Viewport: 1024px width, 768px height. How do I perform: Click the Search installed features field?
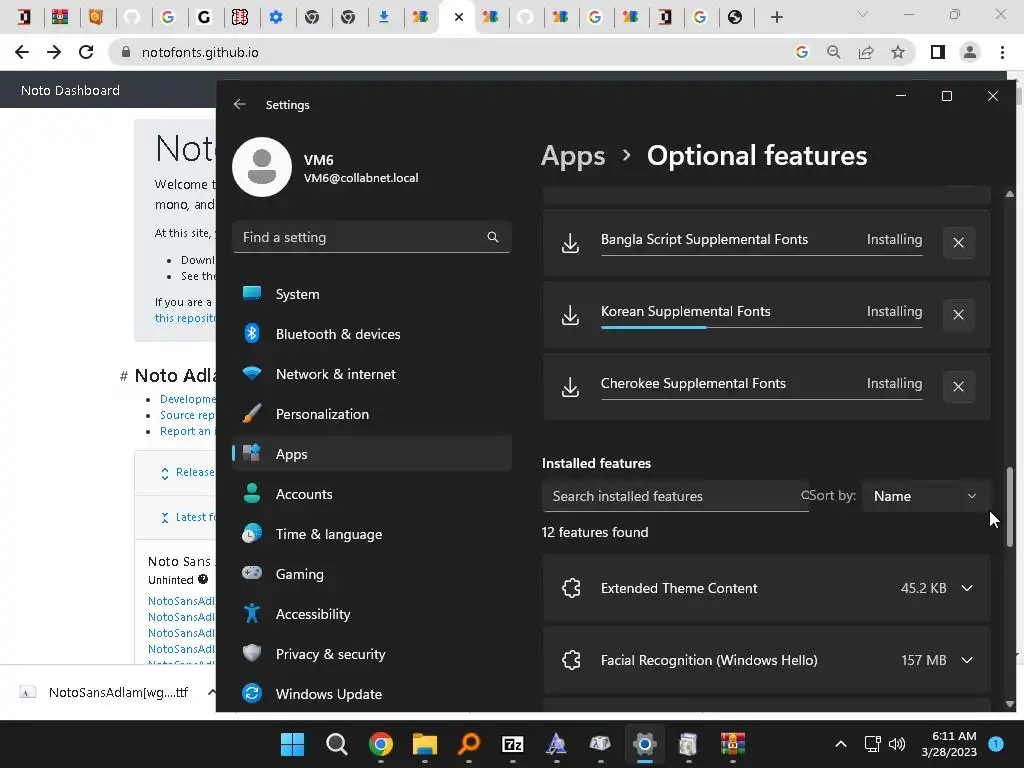675,496
